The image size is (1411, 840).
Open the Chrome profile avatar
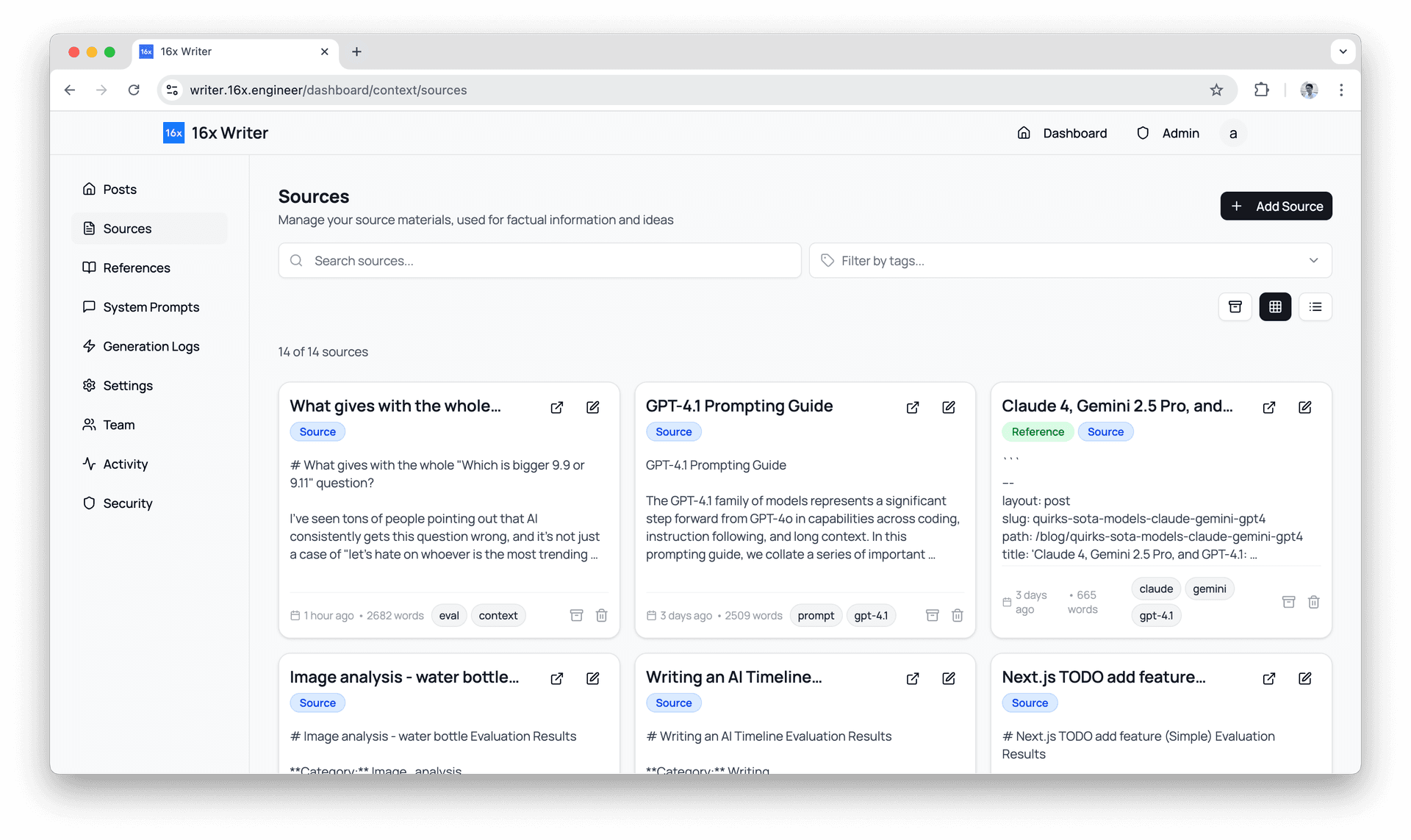1309,90
